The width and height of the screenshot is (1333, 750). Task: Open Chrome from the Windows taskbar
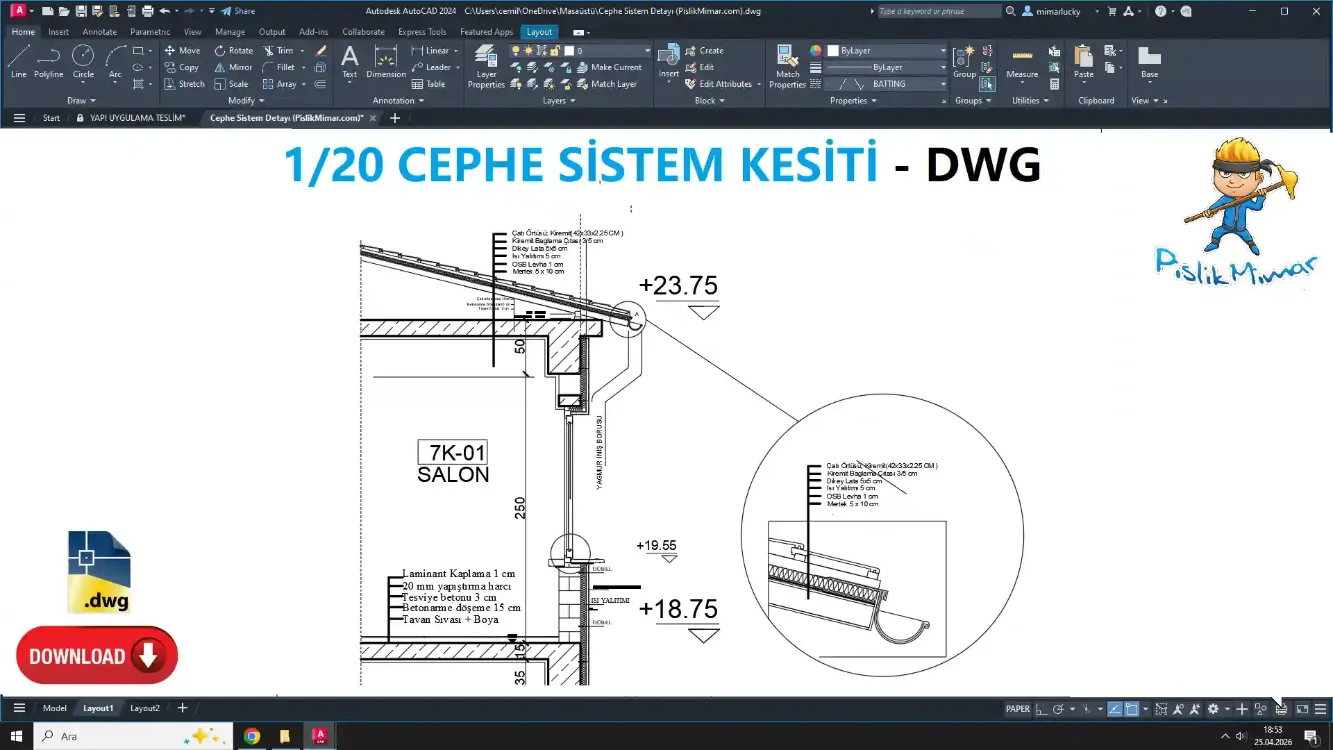tap(251, 736)
